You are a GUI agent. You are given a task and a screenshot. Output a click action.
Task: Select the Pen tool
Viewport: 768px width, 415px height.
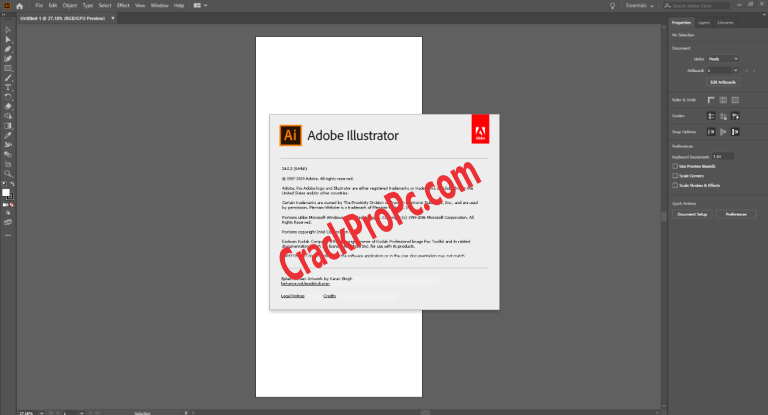(x=8, y=49)
